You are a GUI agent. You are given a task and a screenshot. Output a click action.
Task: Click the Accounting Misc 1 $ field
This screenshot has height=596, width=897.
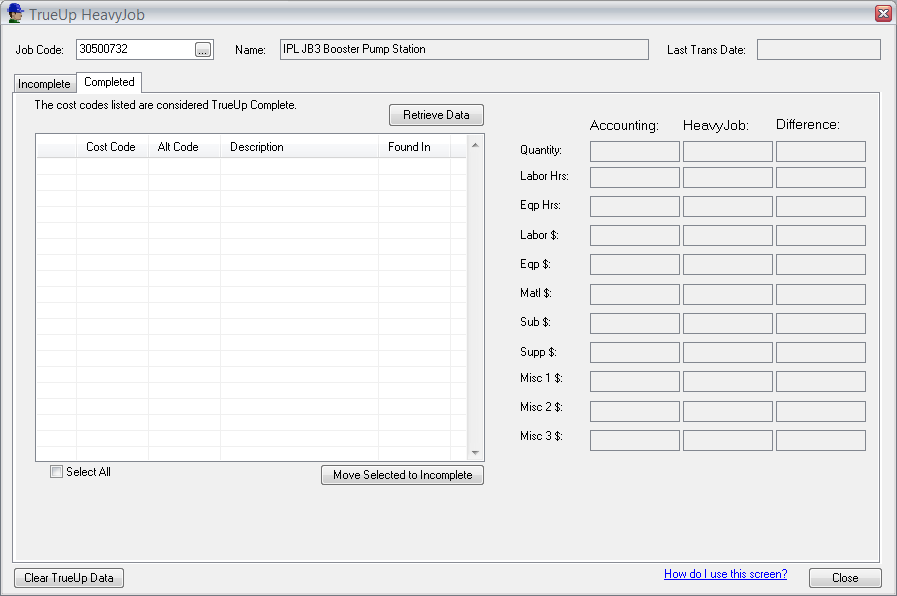pyautogui.click(x=635, y=382)
